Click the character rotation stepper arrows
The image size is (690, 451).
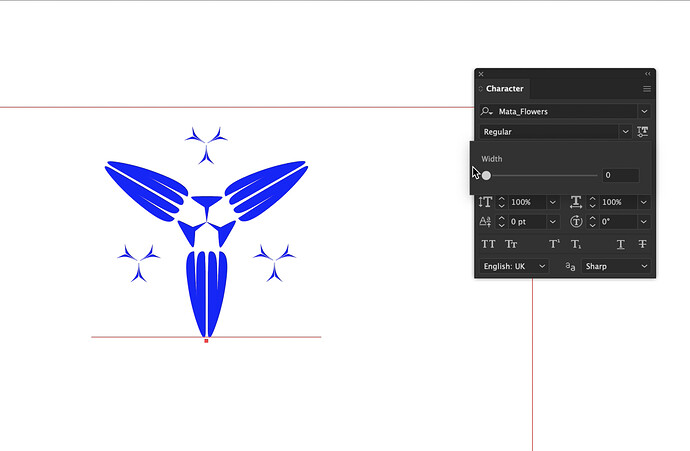pyautogui.click(x=592, y=222)
